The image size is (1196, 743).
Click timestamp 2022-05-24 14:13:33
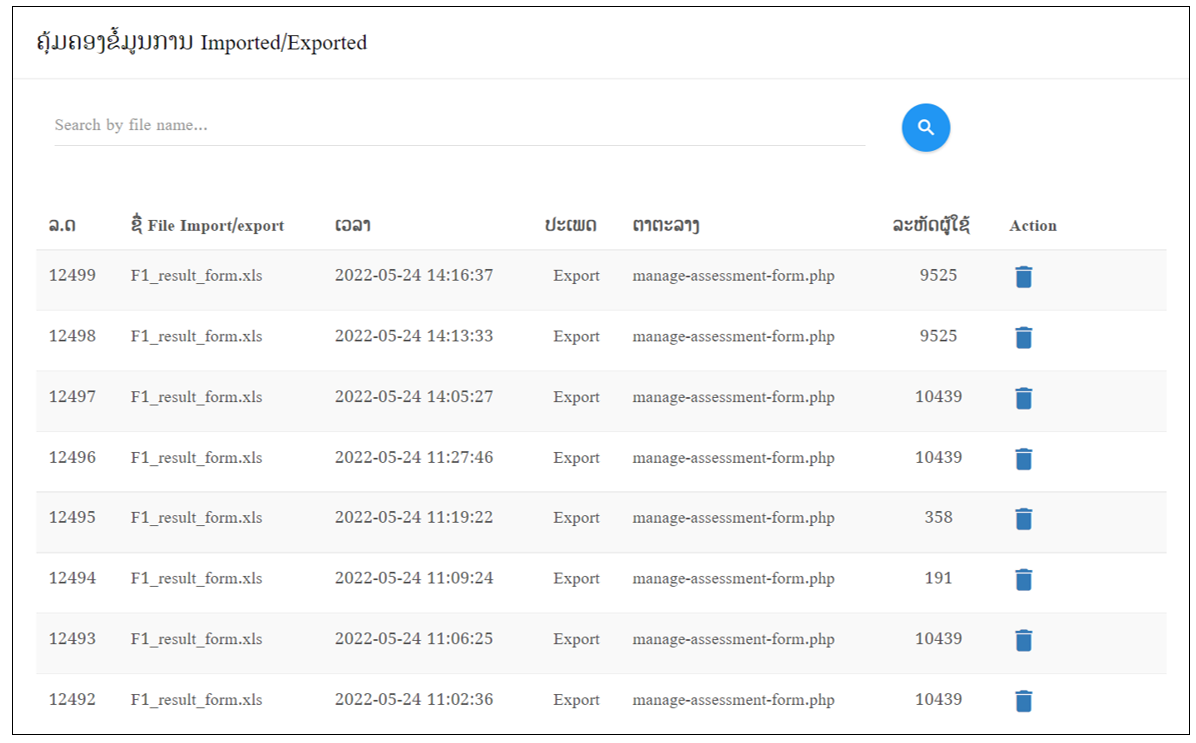click(414, 336)
